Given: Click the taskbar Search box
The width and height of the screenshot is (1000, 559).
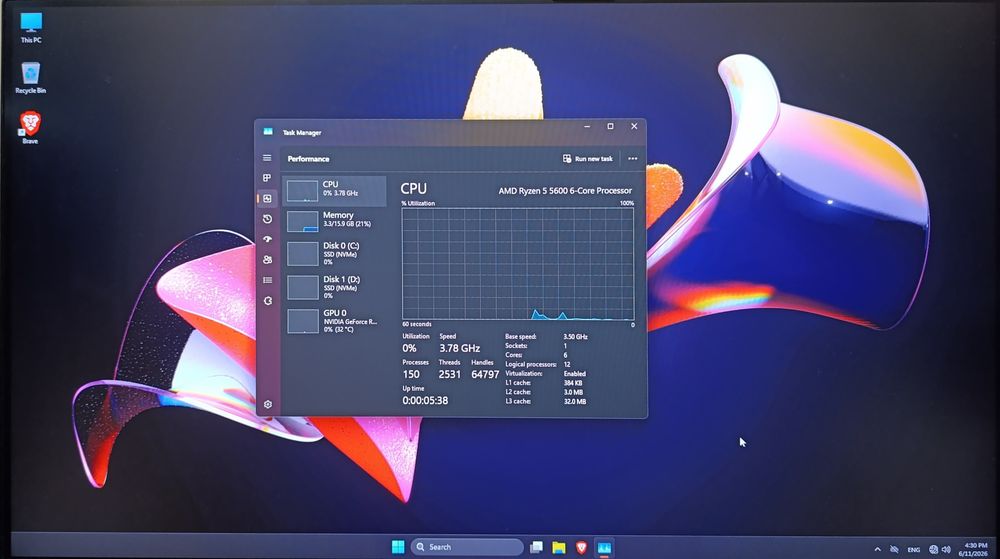Looking at the screenshot, I should pyautogui.click(x=467, y=547).
